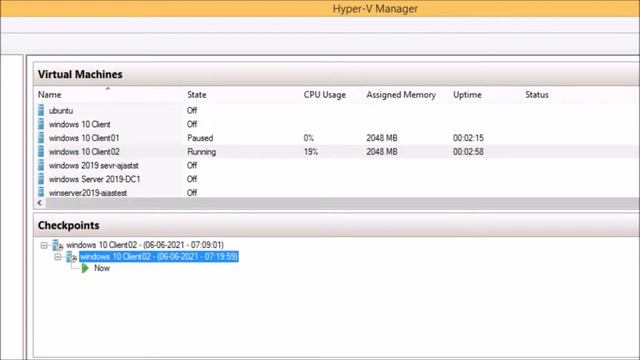Click the windows Server 2019-DC1 VM icon
This screenshot has height=360, width=640.
[41, 179]
